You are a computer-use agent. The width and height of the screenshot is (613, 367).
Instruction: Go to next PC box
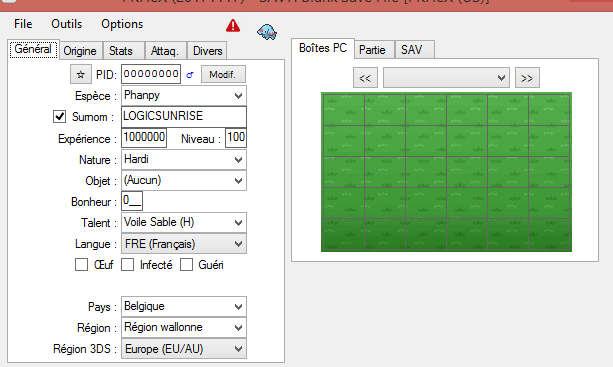[x=527, y=78]
